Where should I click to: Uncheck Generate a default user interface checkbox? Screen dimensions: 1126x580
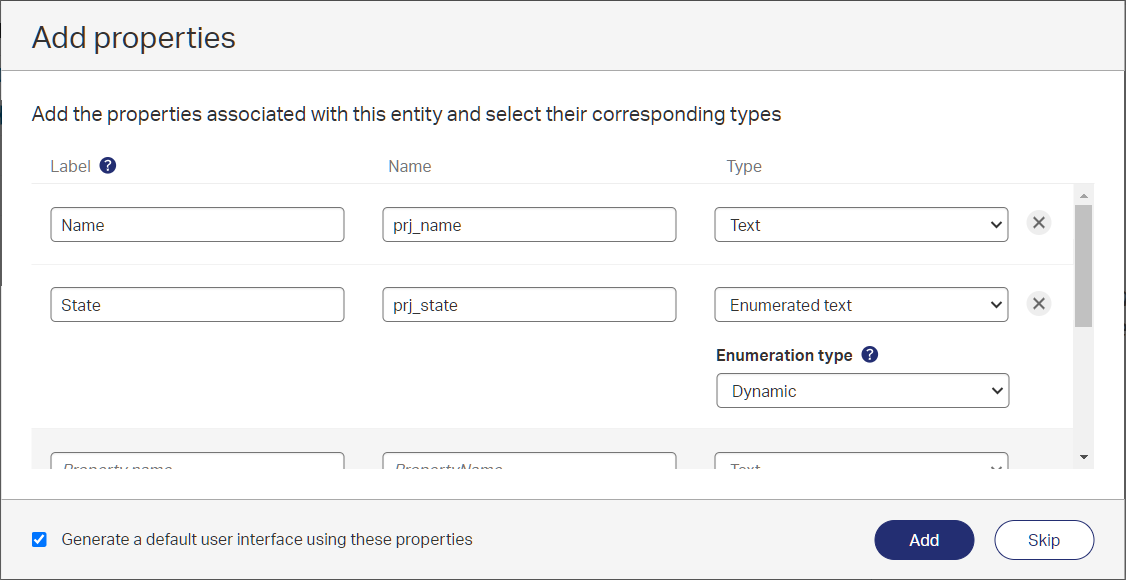[x=39, y=540]
